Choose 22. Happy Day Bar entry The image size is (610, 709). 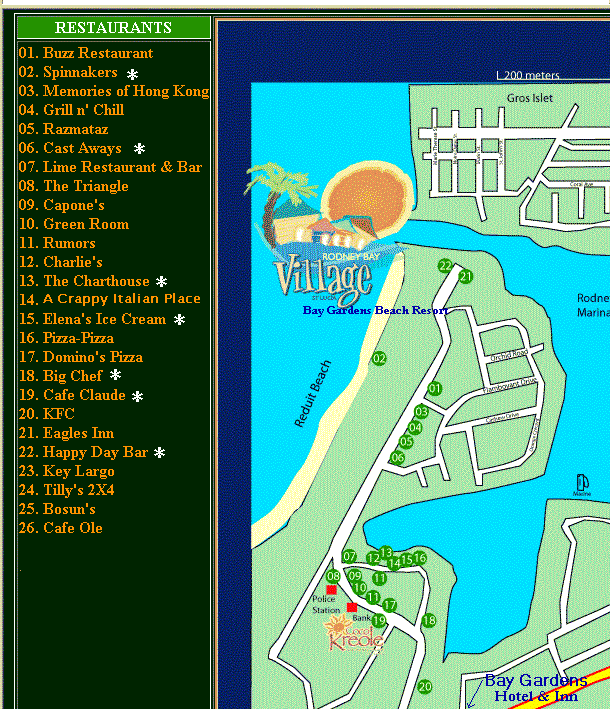tap(84, 452)
